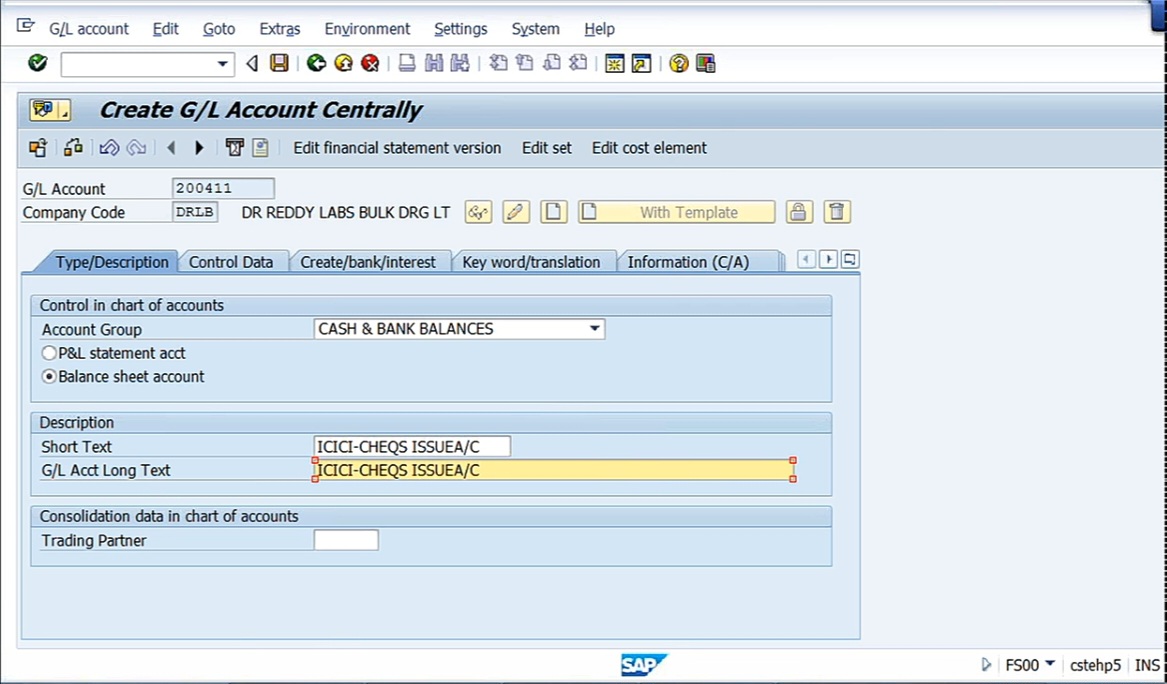Click the Change pencil button
This screenshot has height=684, width=1167.
click(516, 212)
